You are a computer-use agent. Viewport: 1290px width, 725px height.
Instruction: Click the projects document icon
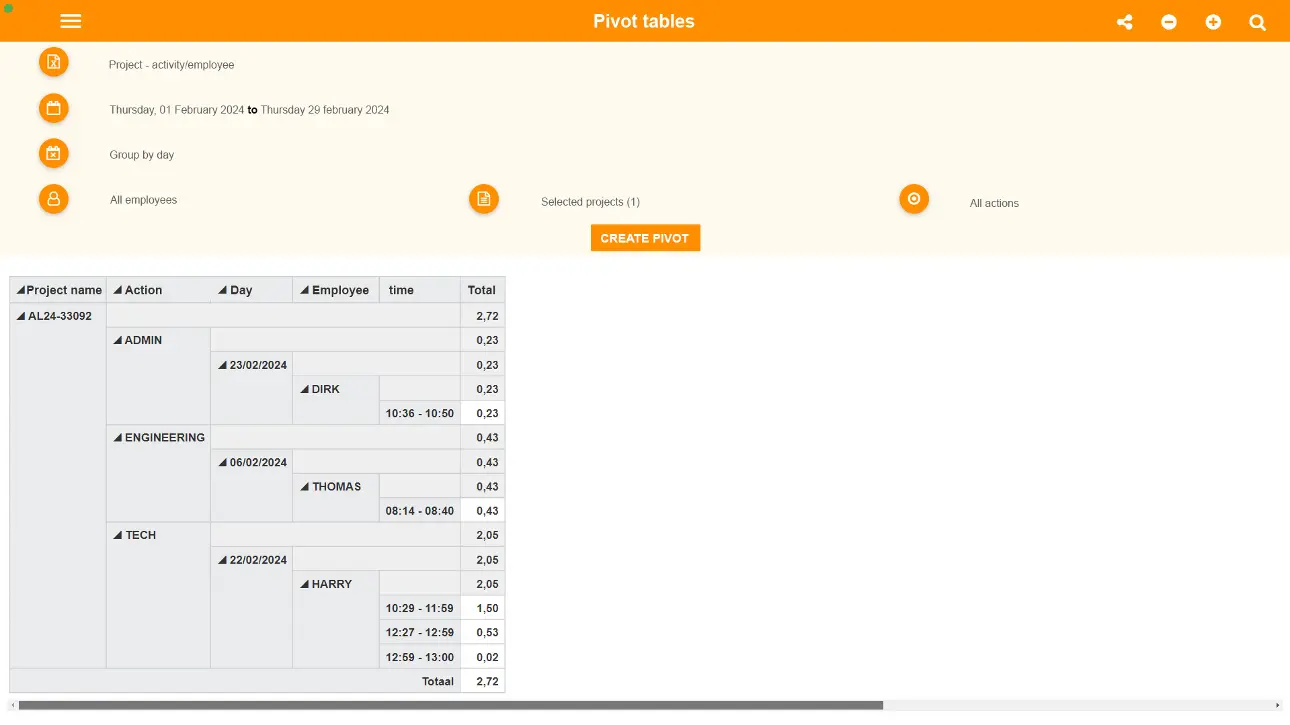[x=484, y=199]
